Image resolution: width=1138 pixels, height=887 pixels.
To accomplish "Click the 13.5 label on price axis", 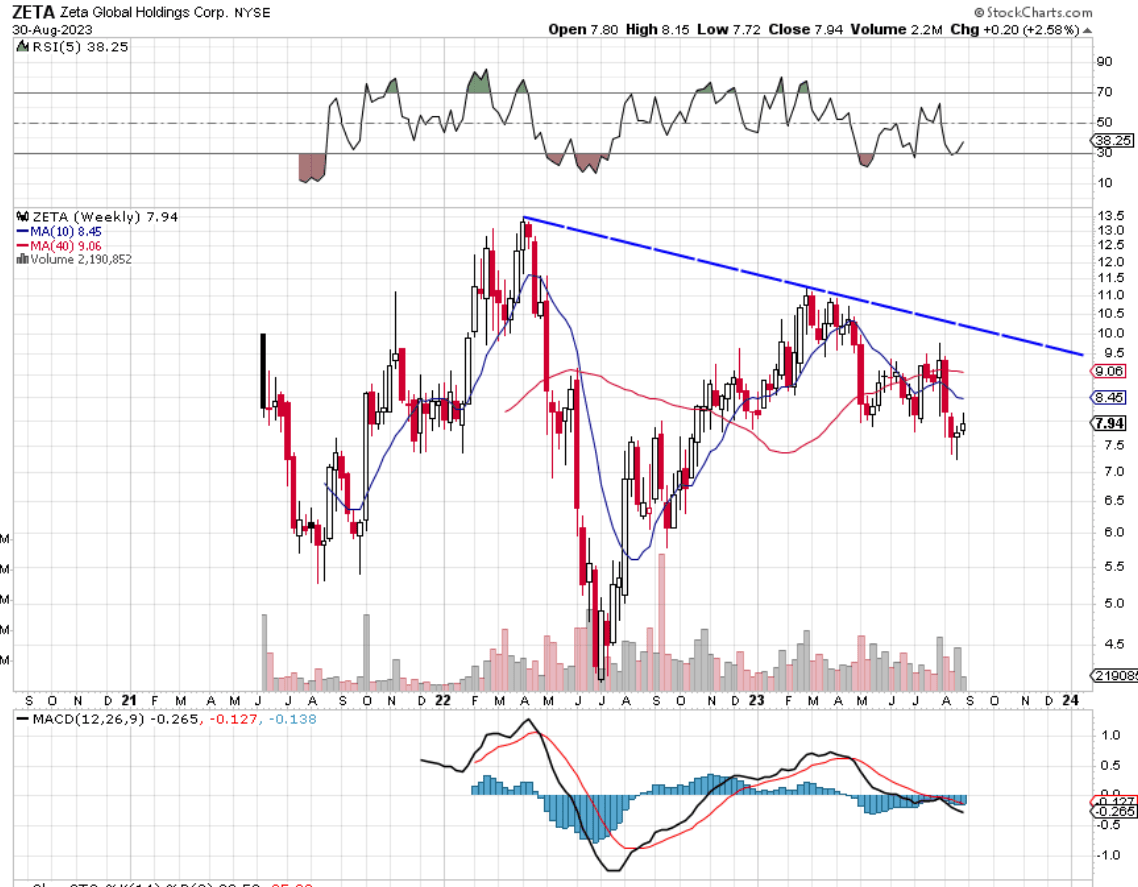I will [x=1111, y=216].
